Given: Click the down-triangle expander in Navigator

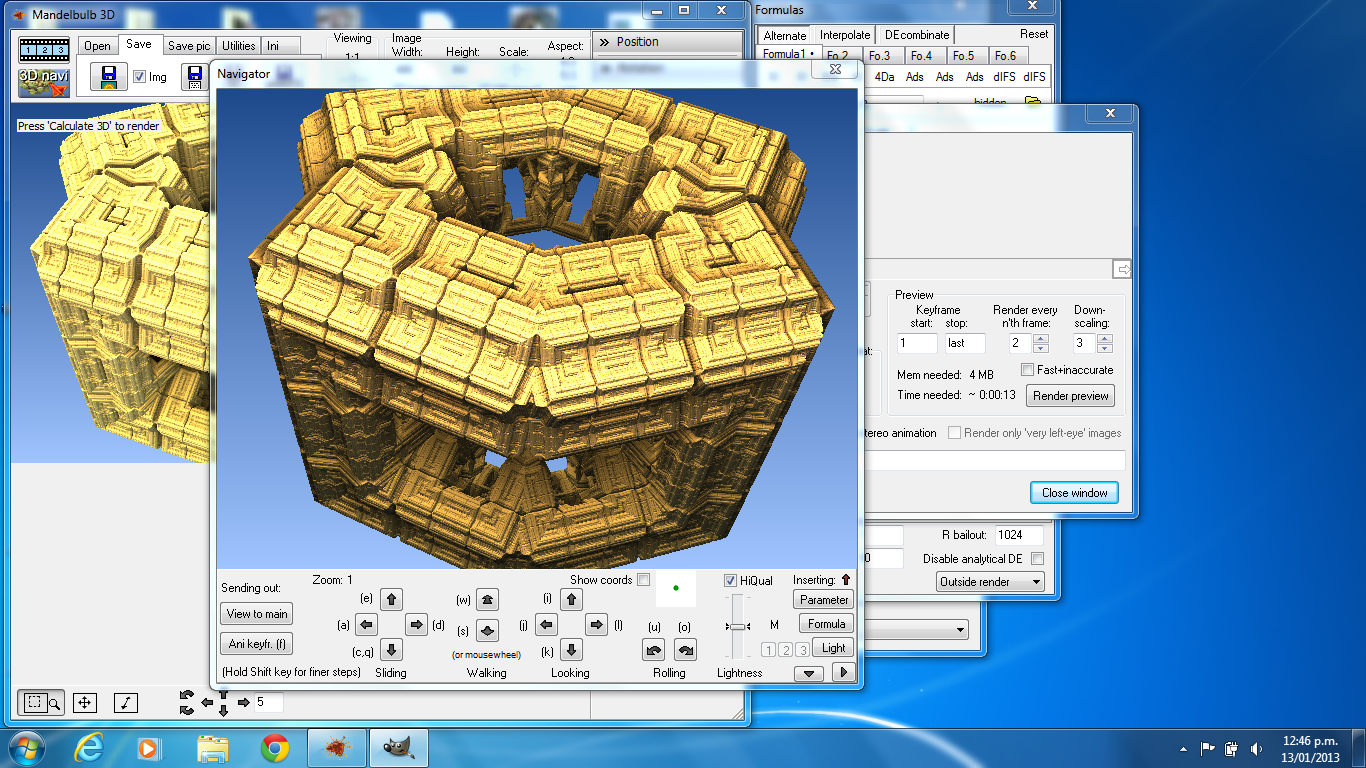Looking at the screenshot, I should point(809,673).
